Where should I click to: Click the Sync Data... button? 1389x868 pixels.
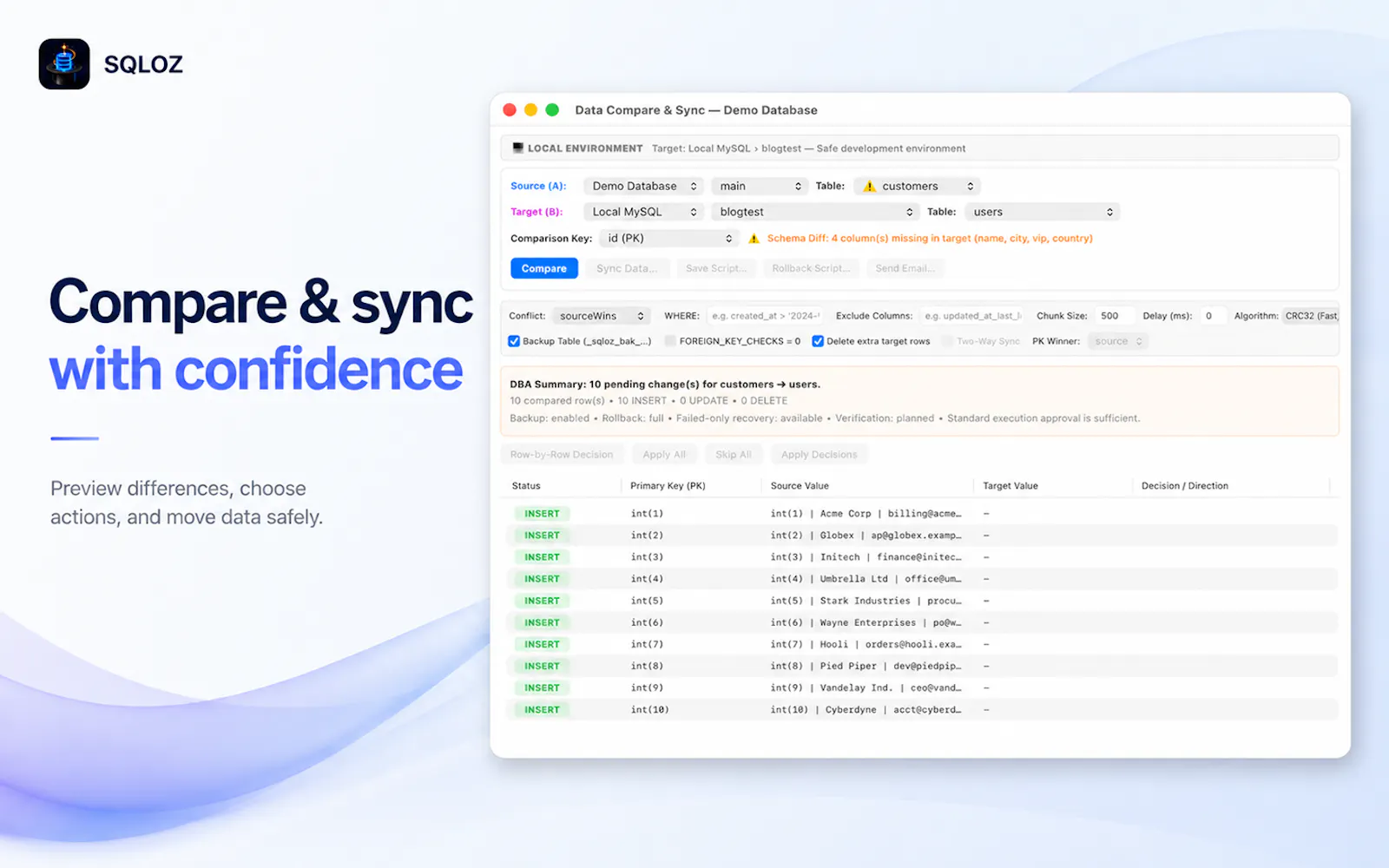coord(627,268)
